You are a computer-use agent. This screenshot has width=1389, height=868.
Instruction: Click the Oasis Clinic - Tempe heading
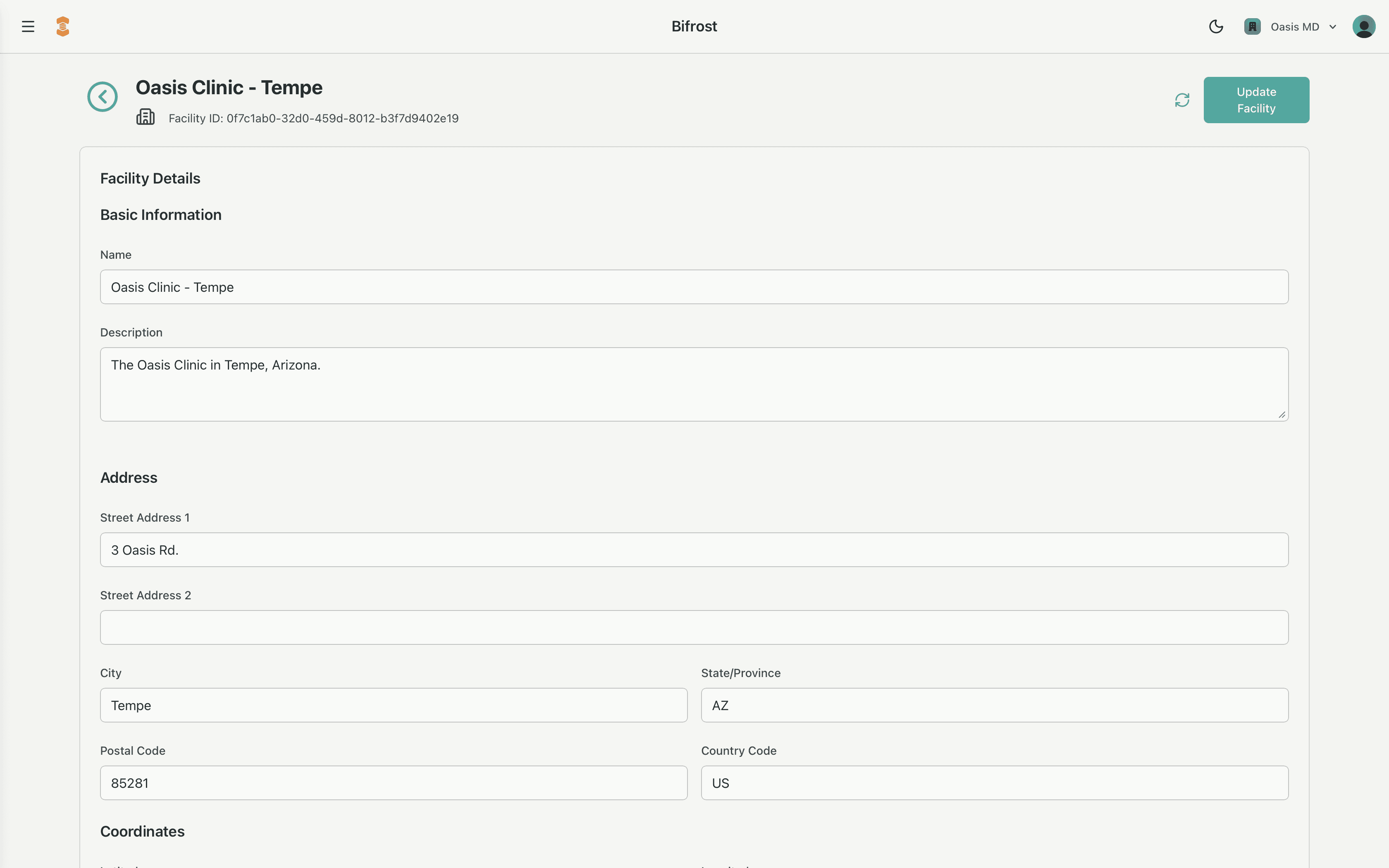pyautogui.click(x=229, y=87)
